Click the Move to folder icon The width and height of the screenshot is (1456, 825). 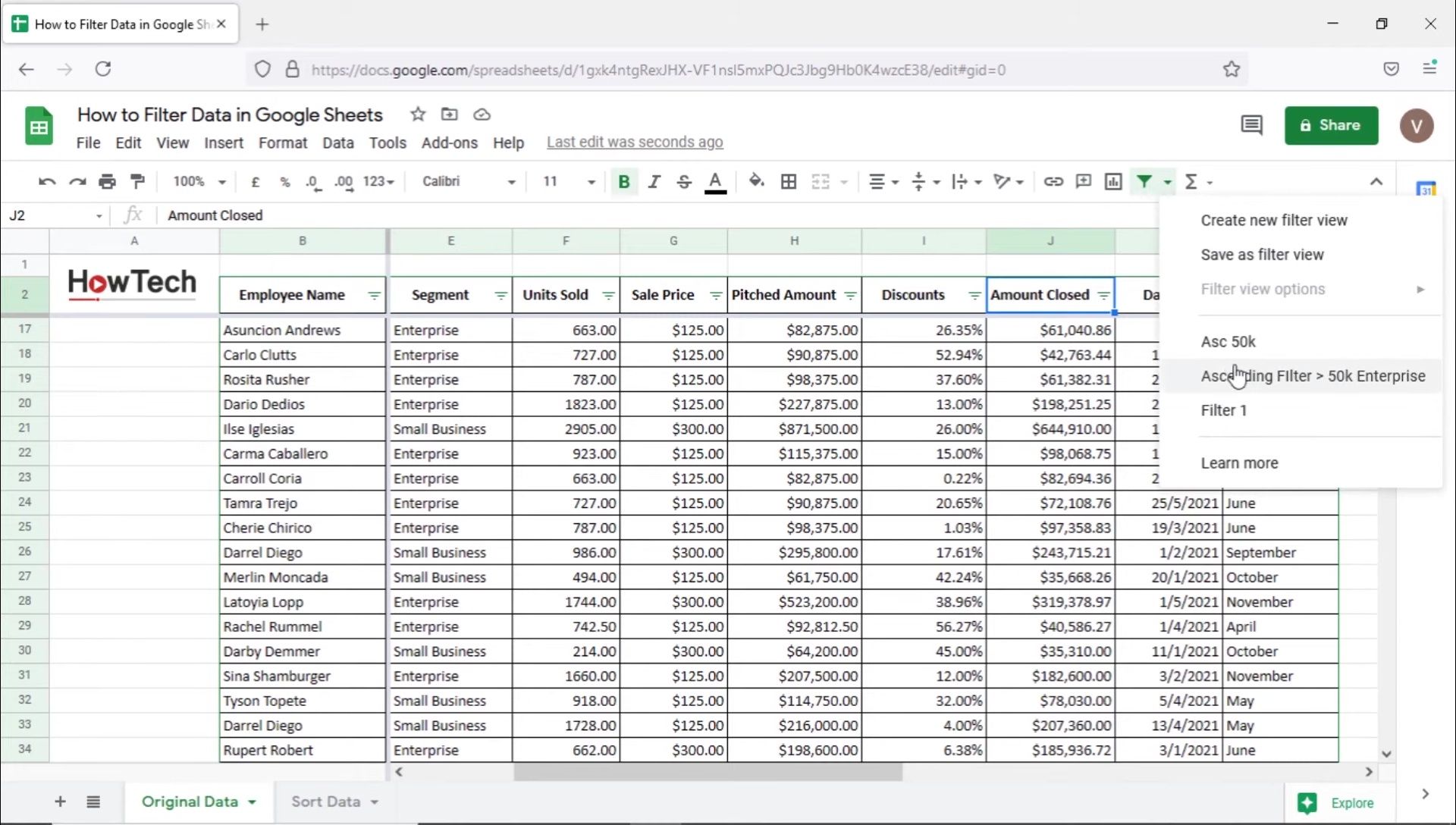(450, 114)
